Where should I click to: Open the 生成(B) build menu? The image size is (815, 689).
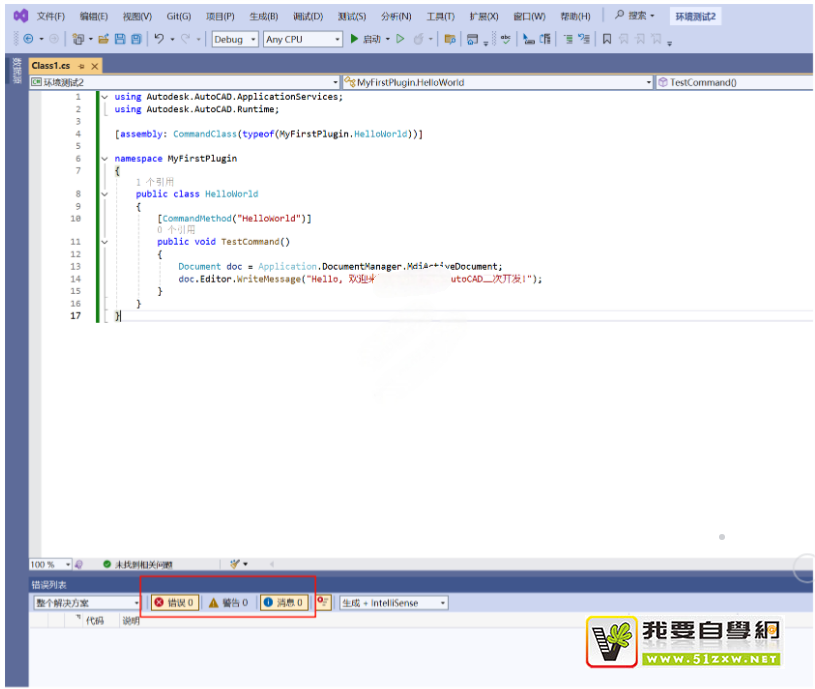[x=264, y=16]
